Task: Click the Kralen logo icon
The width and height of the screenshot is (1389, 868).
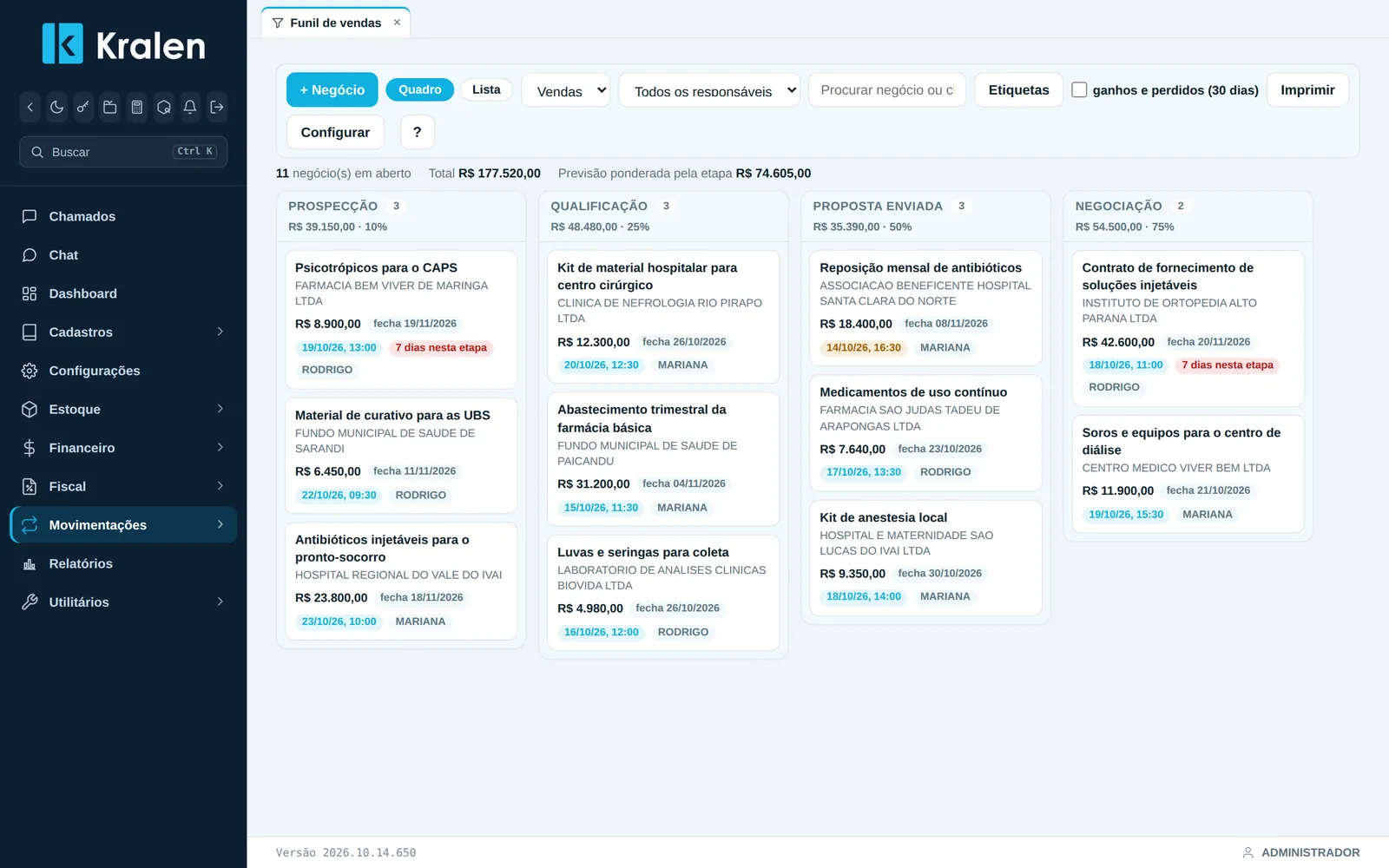Action: 63,43
